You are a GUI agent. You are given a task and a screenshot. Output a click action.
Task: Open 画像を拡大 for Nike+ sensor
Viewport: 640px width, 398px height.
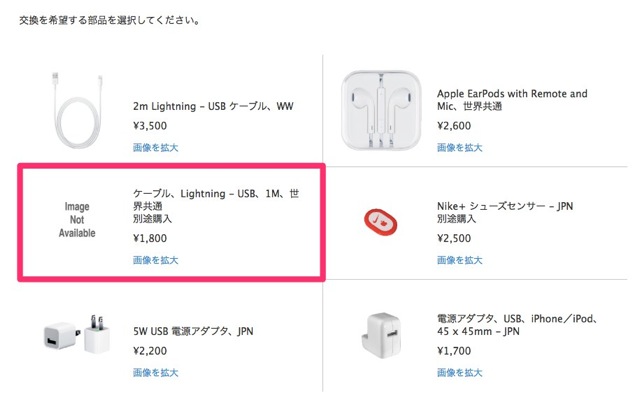[460, 260]
